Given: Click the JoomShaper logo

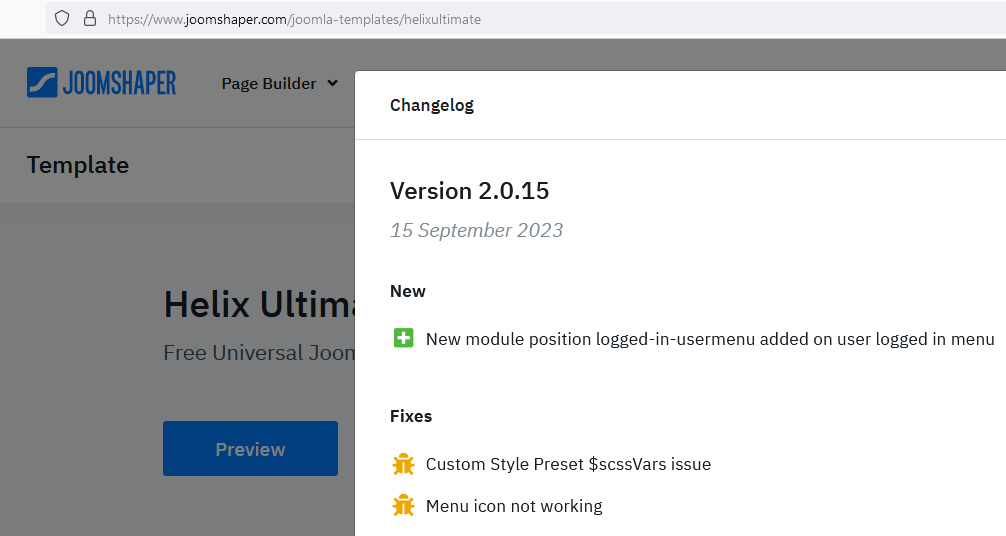Looking at the screenshot, I should pyautogui.click(x=101, y=83).
